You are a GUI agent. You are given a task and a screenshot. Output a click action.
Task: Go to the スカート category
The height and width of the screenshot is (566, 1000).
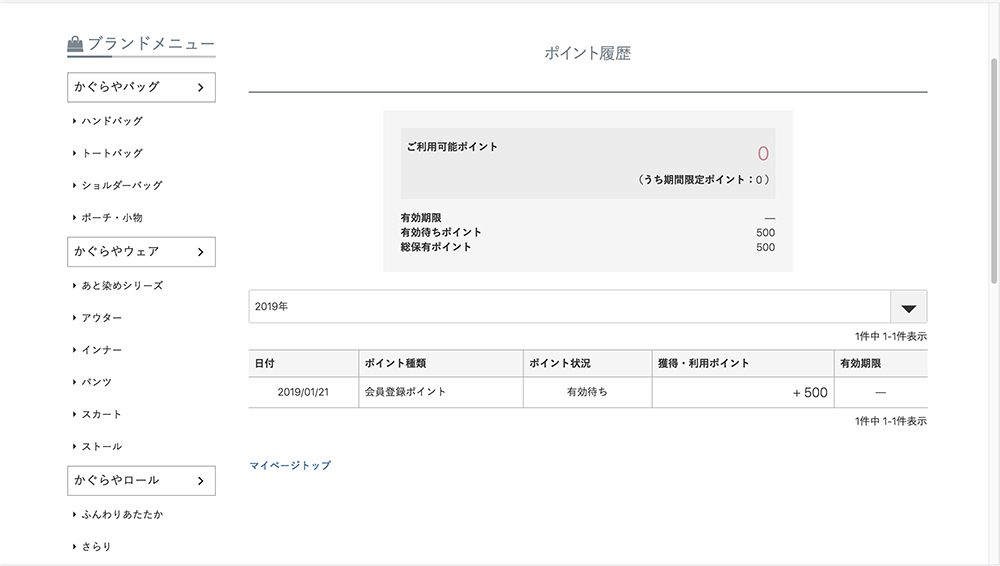pyautogui.click(x=102, y=414)
